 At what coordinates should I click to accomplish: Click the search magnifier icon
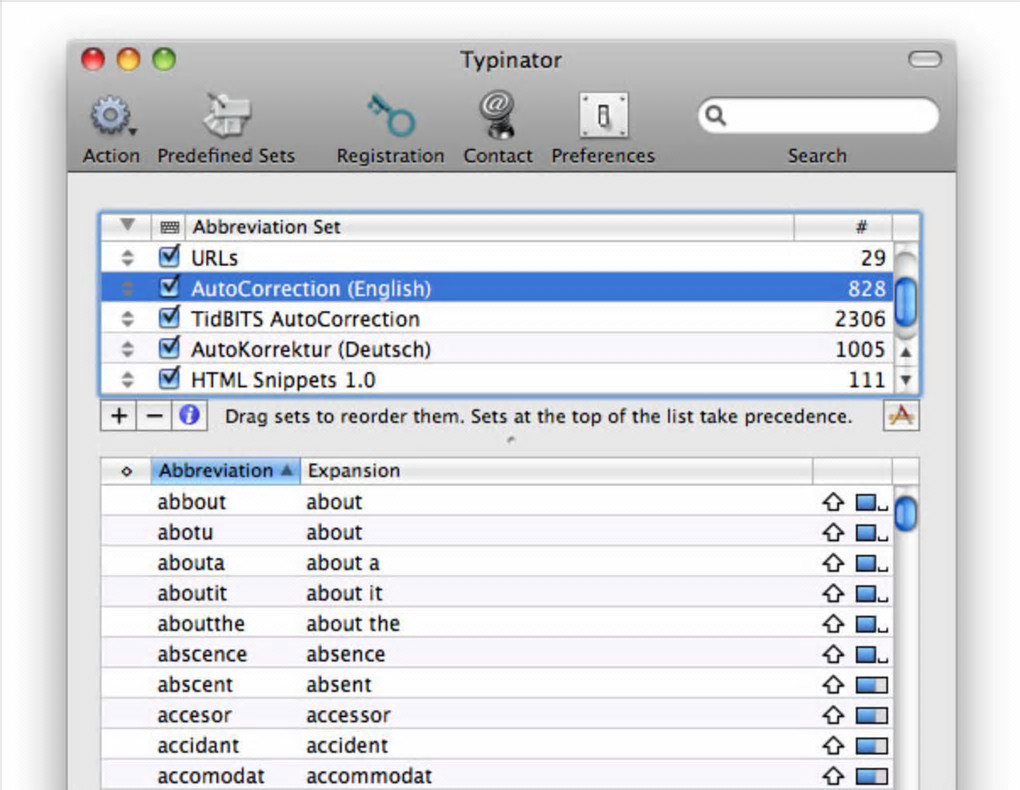[716, 116]
